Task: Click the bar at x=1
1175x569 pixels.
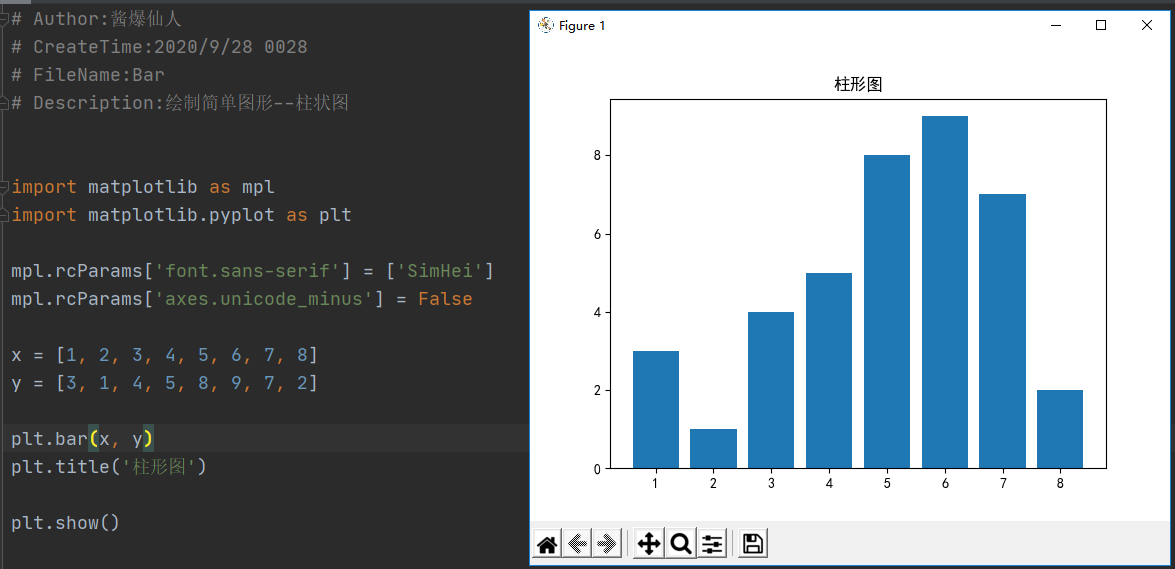Action: point(656,410)
